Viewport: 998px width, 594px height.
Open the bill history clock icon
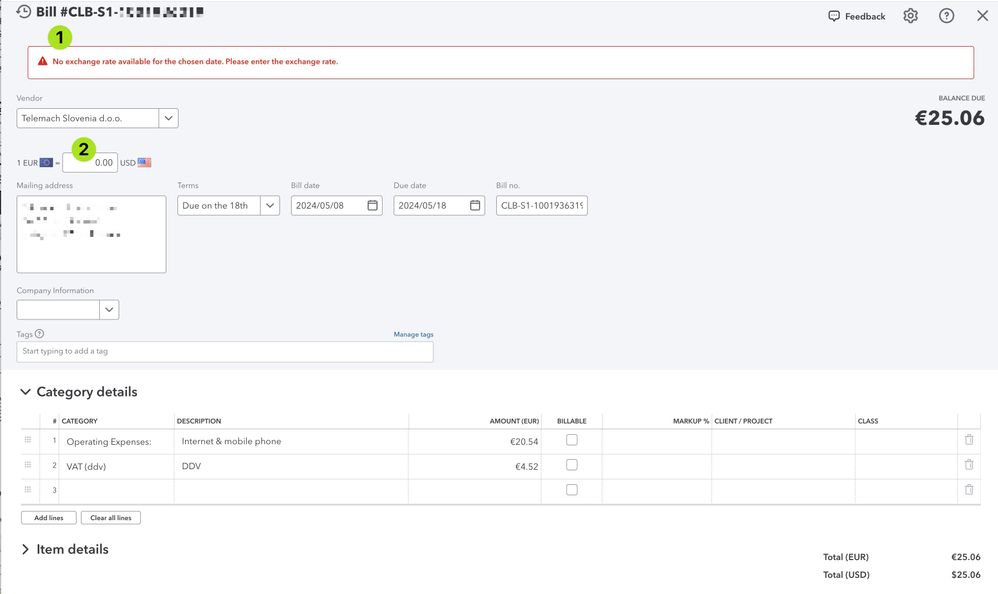24,12
